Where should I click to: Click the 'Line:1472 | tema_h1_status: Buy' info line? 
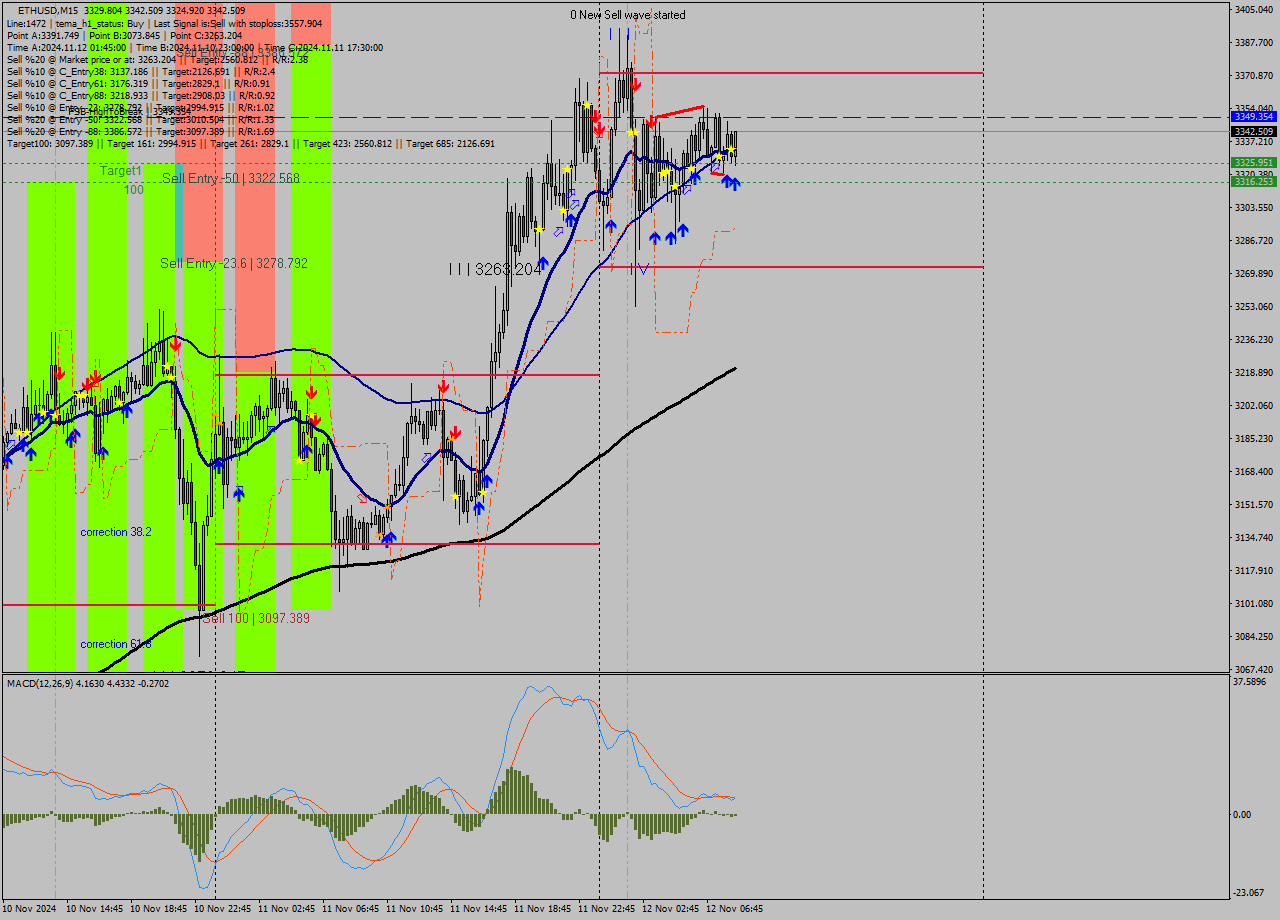[164, 23]
